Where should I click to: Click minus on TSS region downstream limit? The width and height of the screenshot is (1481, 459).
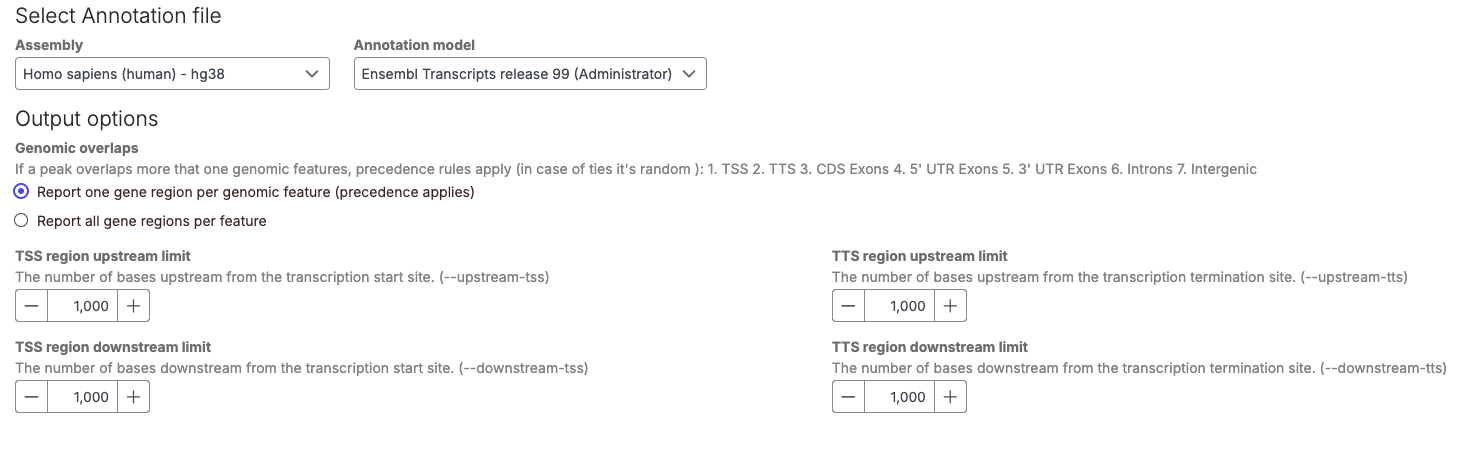(32, 397)
